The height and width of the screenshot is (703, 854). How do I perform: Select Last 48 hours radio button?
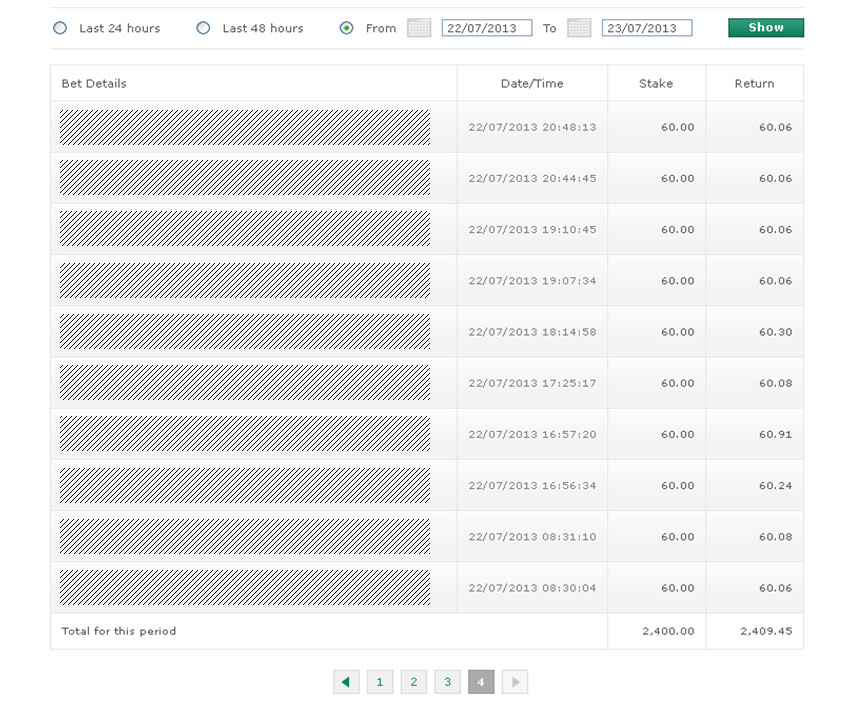click(x=203, y=28)
